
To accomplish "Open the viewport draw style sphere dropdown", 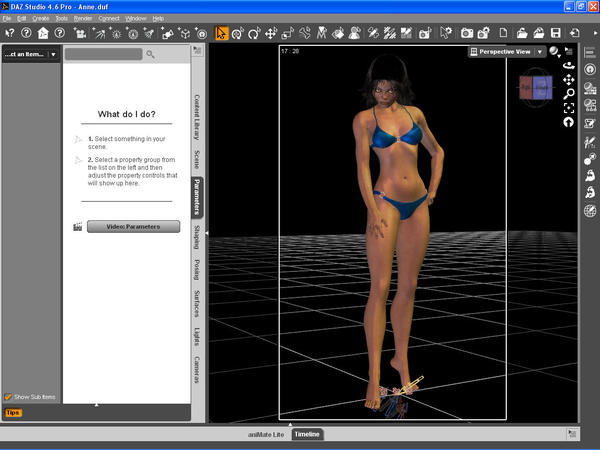I will tap(555, 51).
